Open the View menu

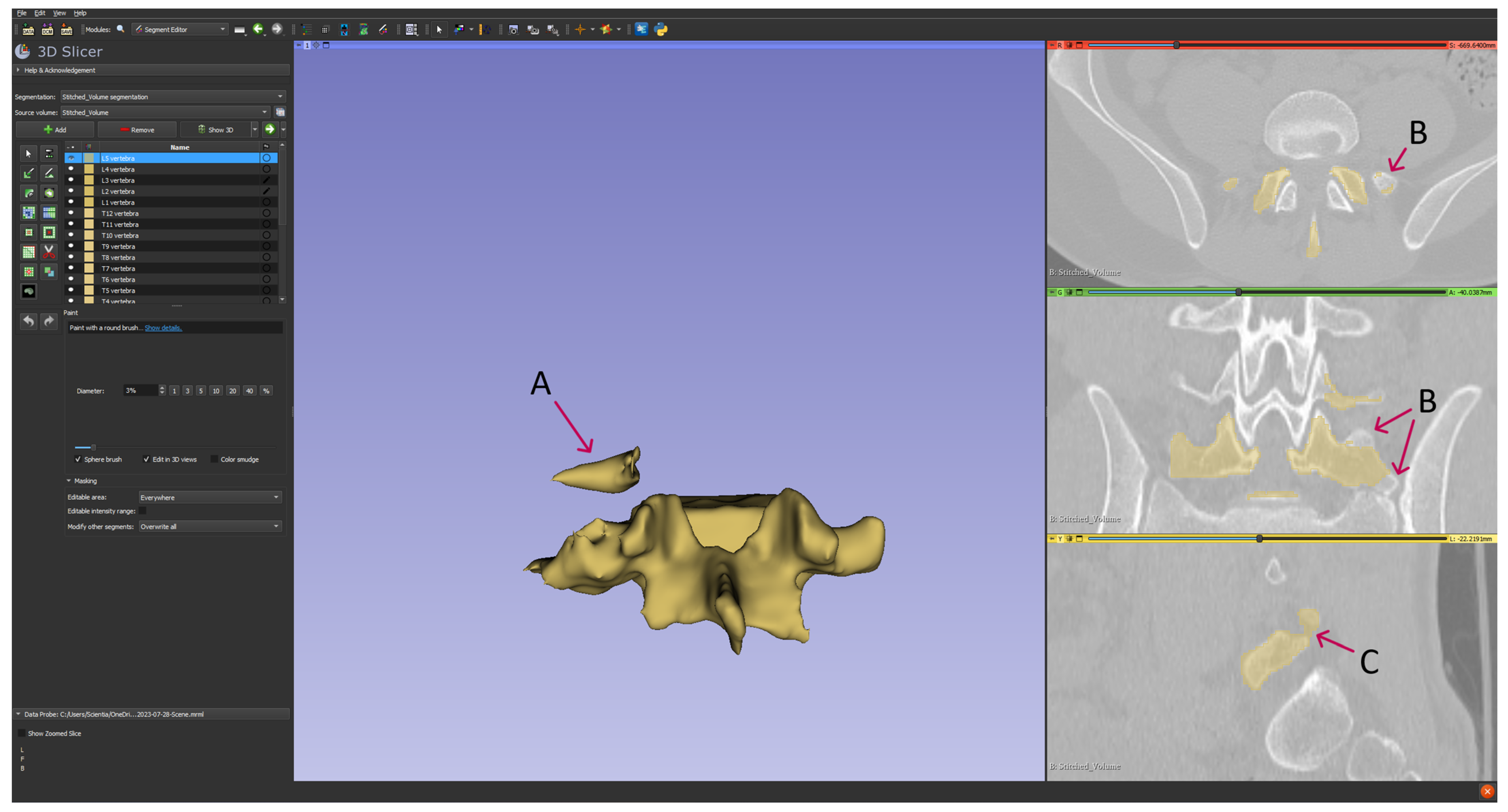tap(59, 13)
